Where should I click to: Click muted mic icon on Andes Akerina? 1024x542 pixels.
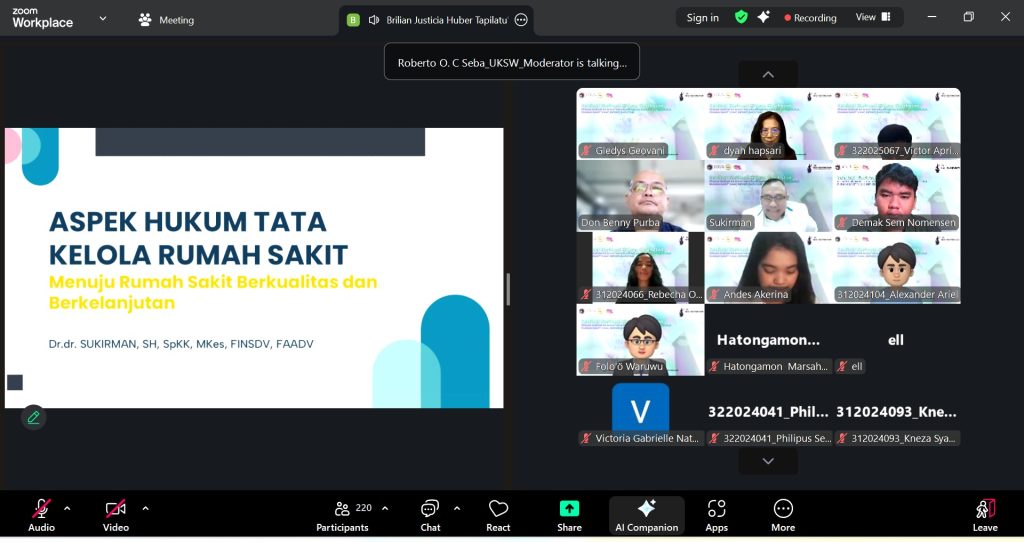click(714, 295)
